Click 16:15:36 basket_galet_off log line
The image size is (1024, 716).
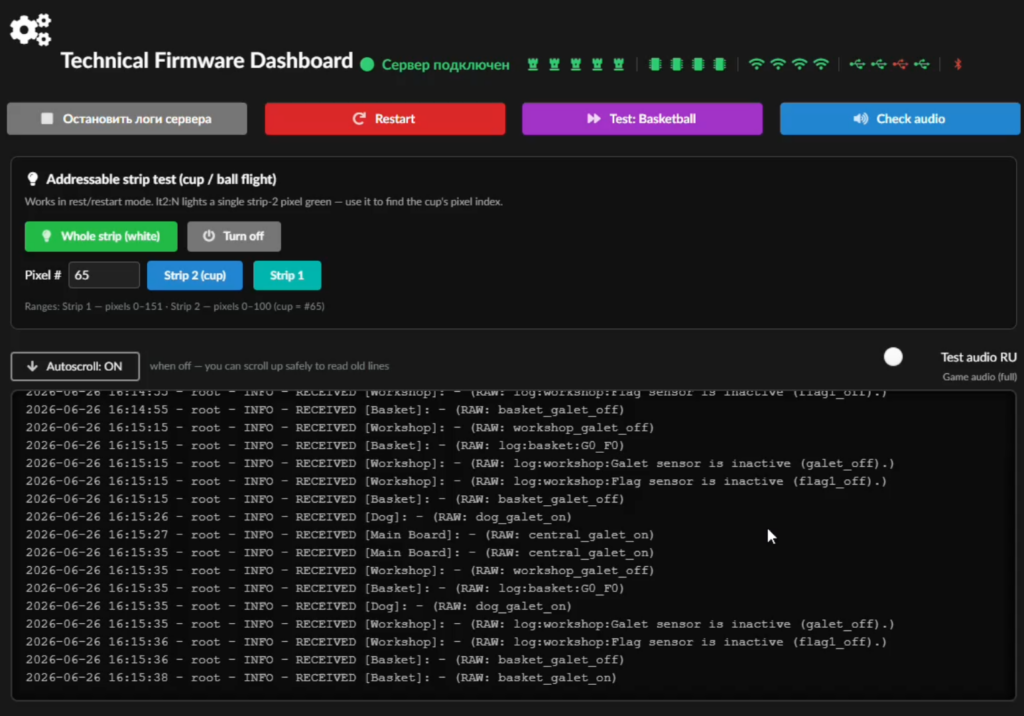pyautogui.click(x=325, y=660)
